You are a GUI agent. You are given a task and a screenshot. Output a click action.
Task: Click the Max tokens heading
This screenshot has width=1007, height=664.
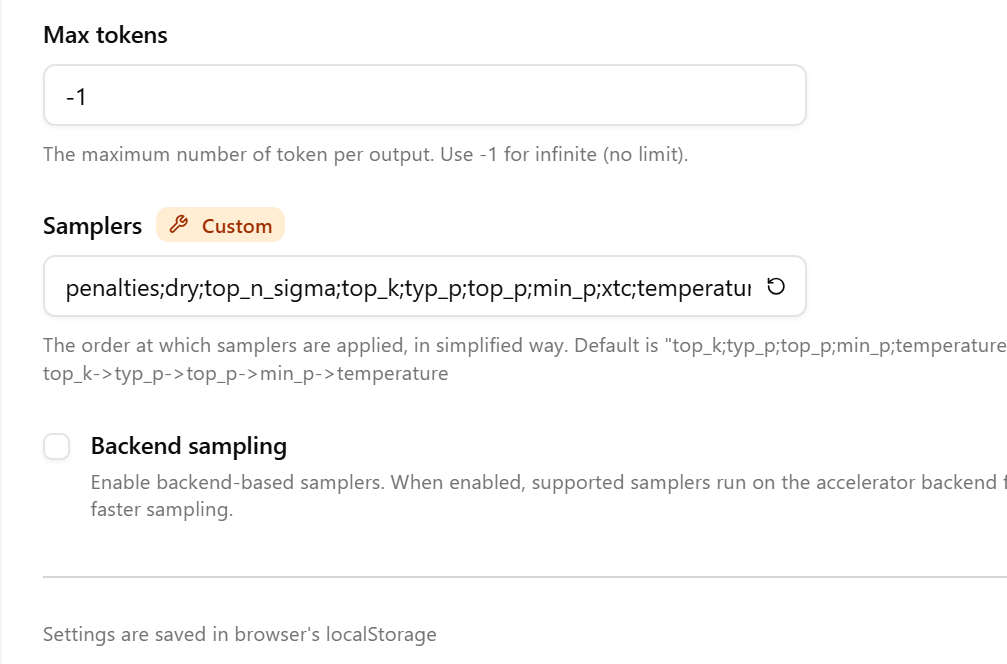click(x=105, y=35)
